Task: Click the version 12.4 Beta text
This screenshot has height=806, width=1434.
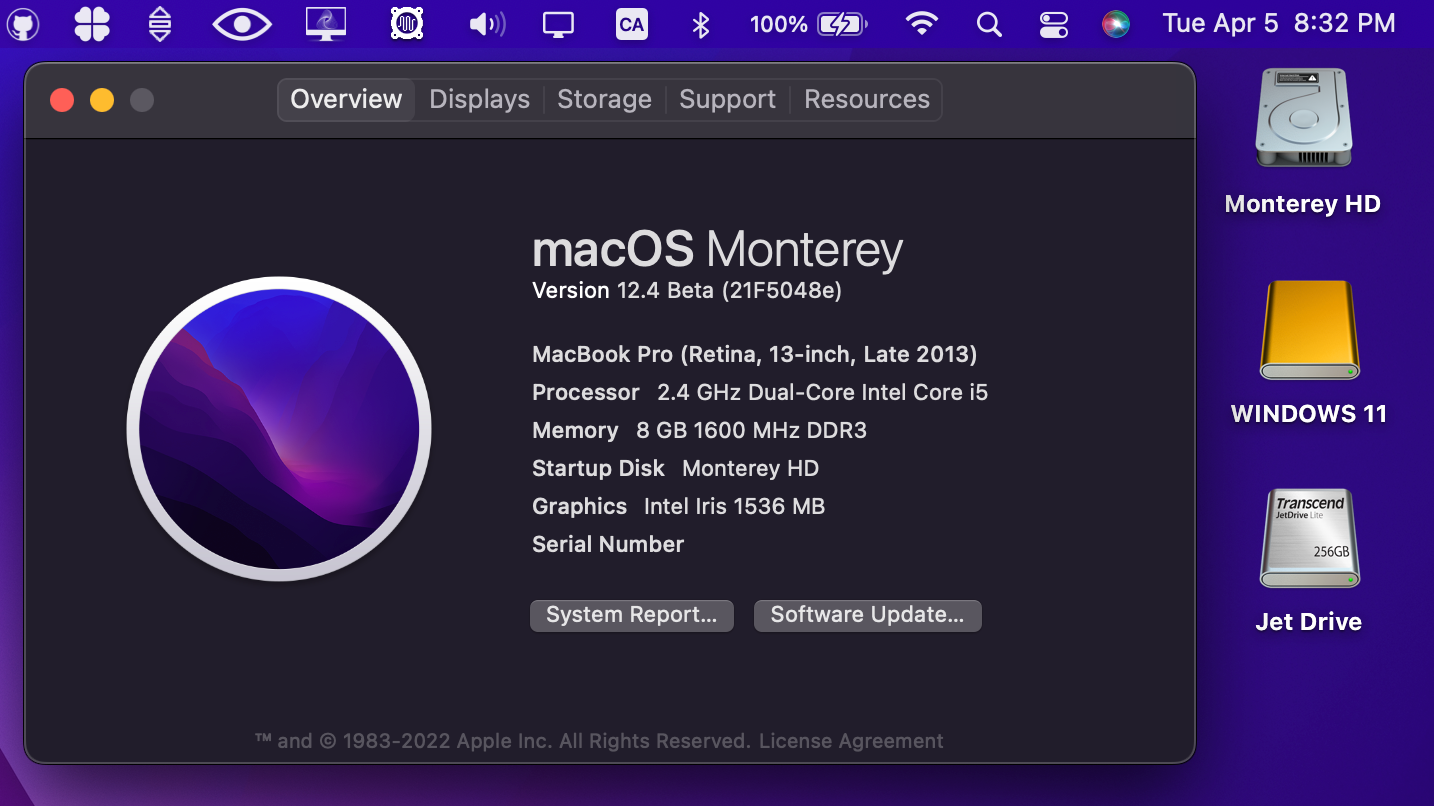Action: (x=687, y=291)
